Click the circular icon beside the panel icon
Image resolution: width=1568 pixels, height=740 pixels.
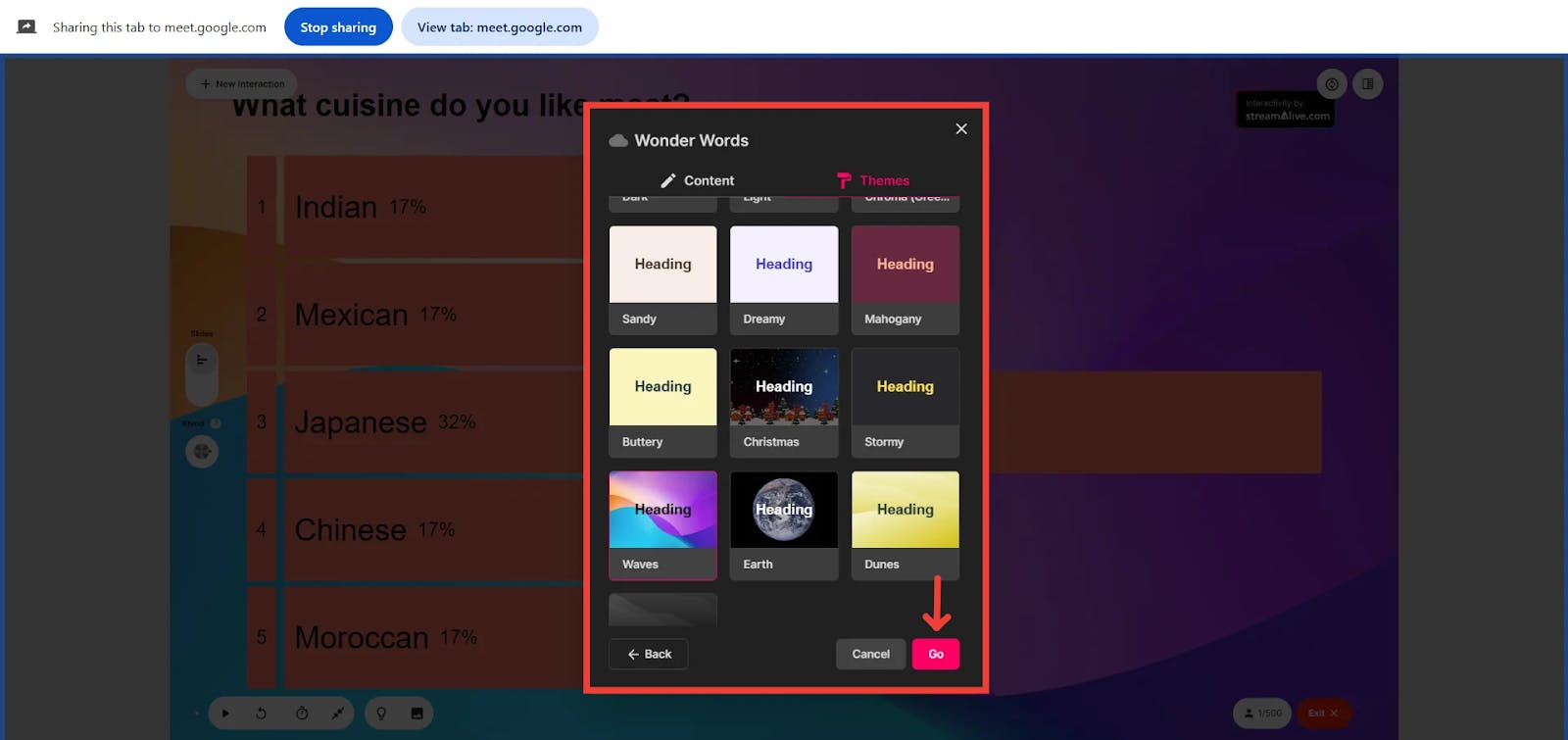(1332, 84)
